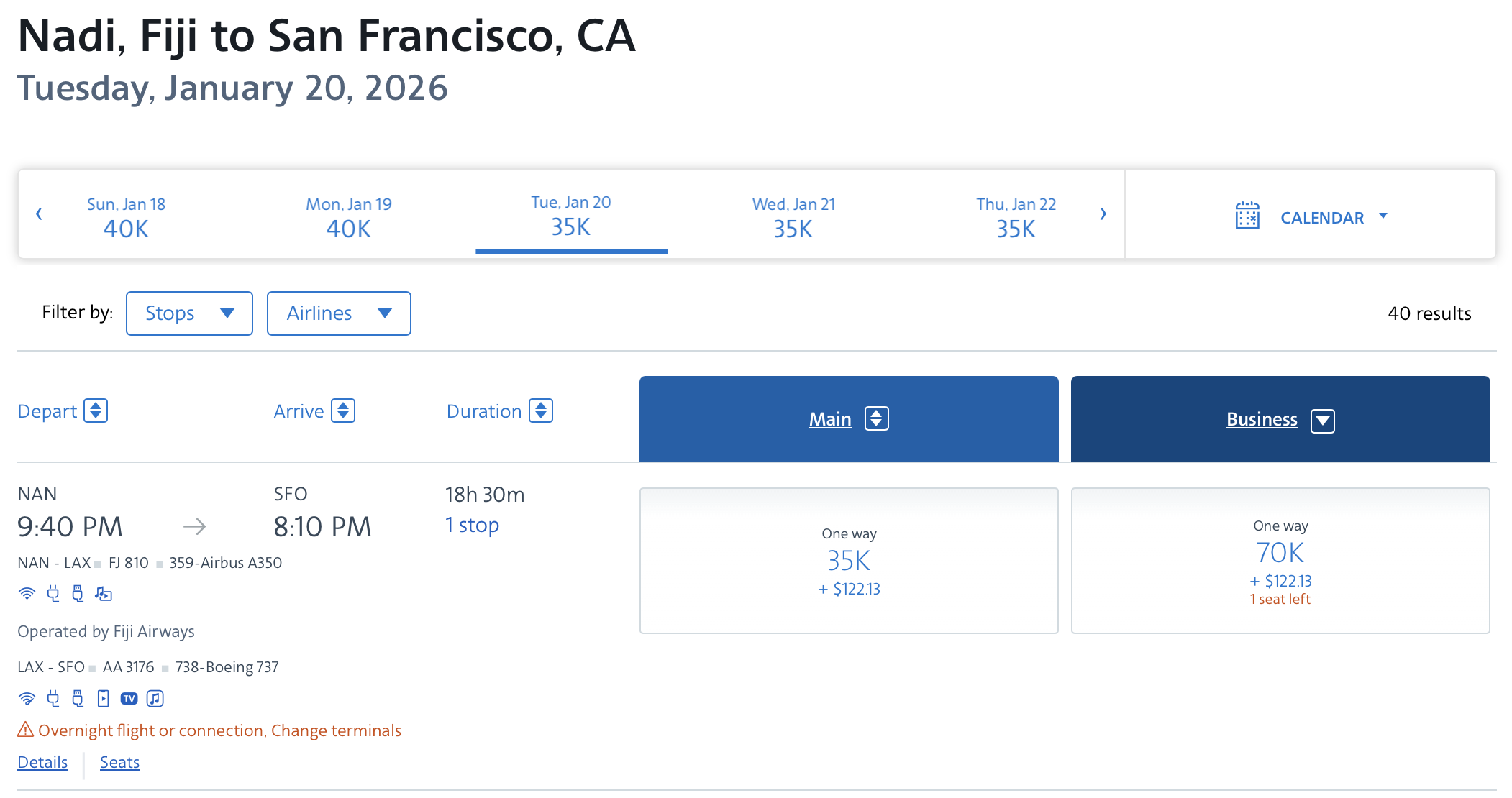This screenshot has width=1512, height=798.
Task: Click the Wi-Fi icon on FJ 810 leg
Action: point(27,594)
